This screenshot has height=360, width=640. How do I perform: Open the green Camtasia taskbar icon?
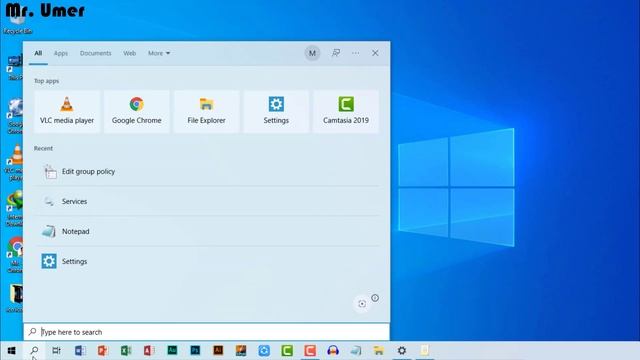pos(287,350)
